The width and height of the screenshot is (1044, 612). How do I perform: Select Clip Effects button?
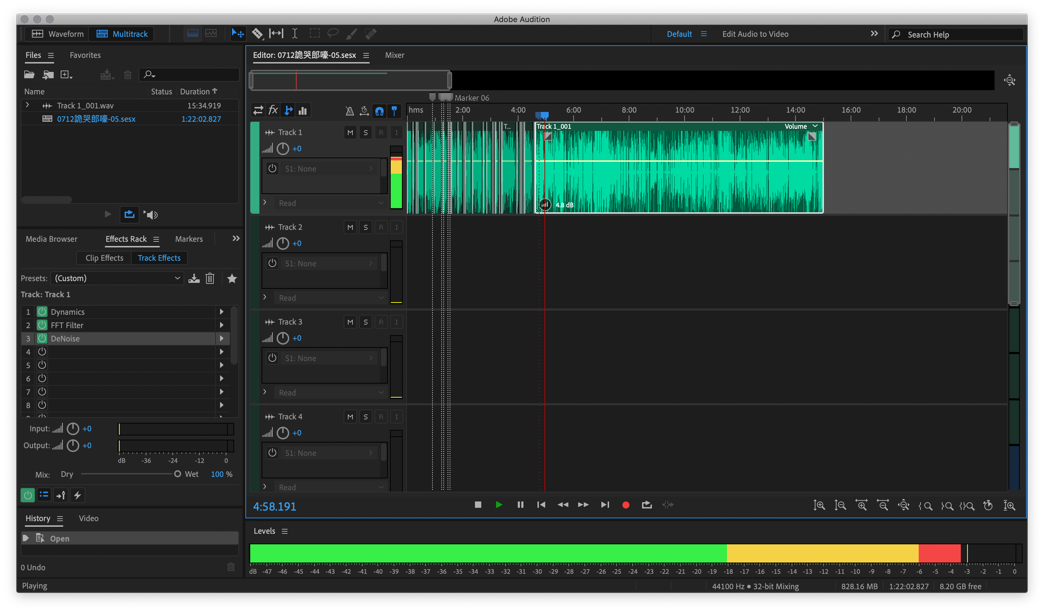(104, 258)
